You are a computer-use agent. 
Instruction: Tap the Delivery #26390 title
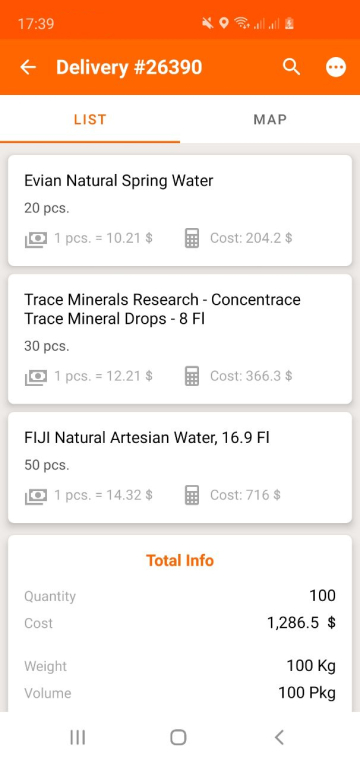[x=129, y=67]
